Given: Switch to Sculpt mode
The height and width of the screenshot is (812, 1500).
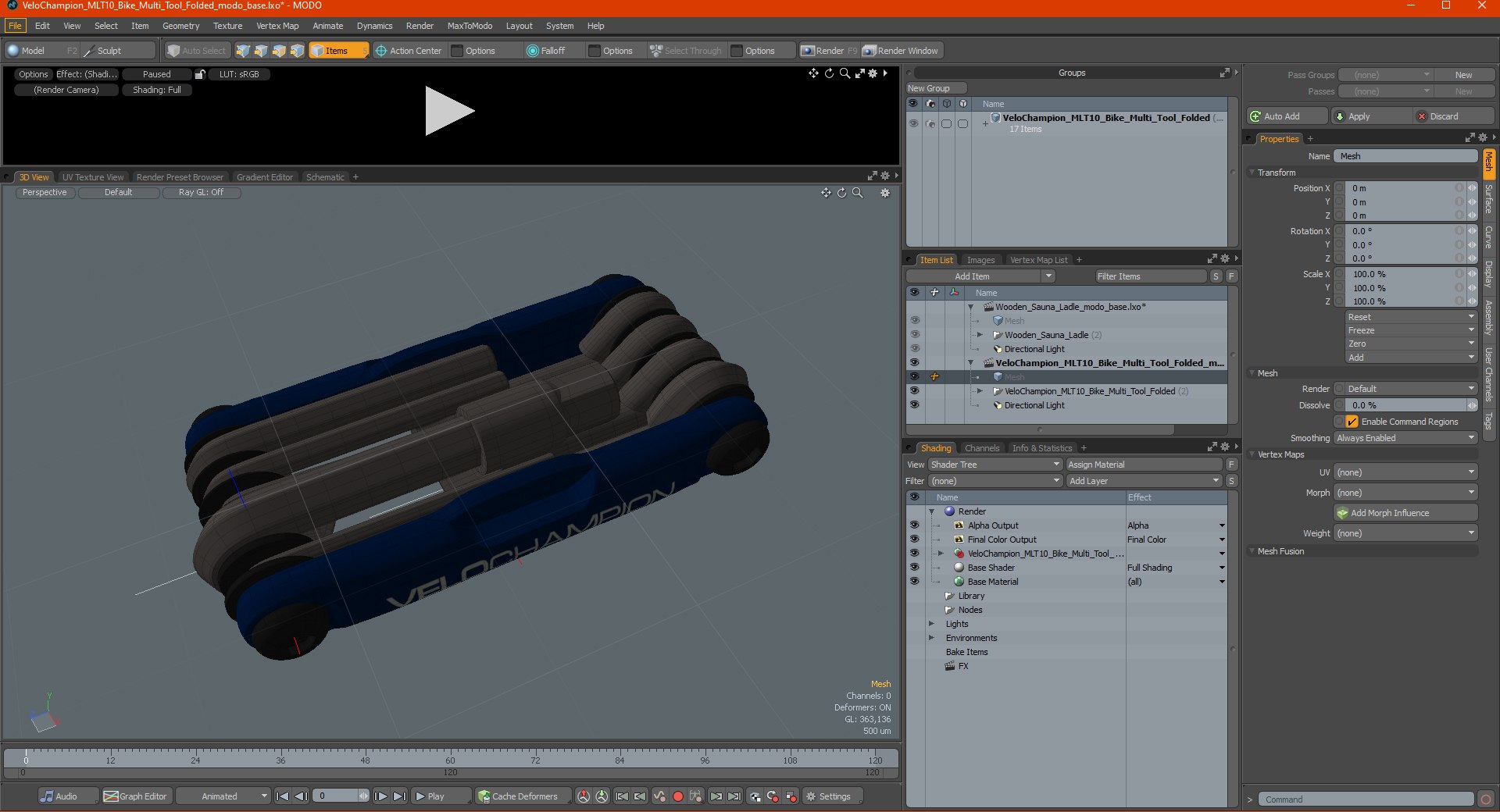Looking at the screenshot, I should tap(118, 51).
